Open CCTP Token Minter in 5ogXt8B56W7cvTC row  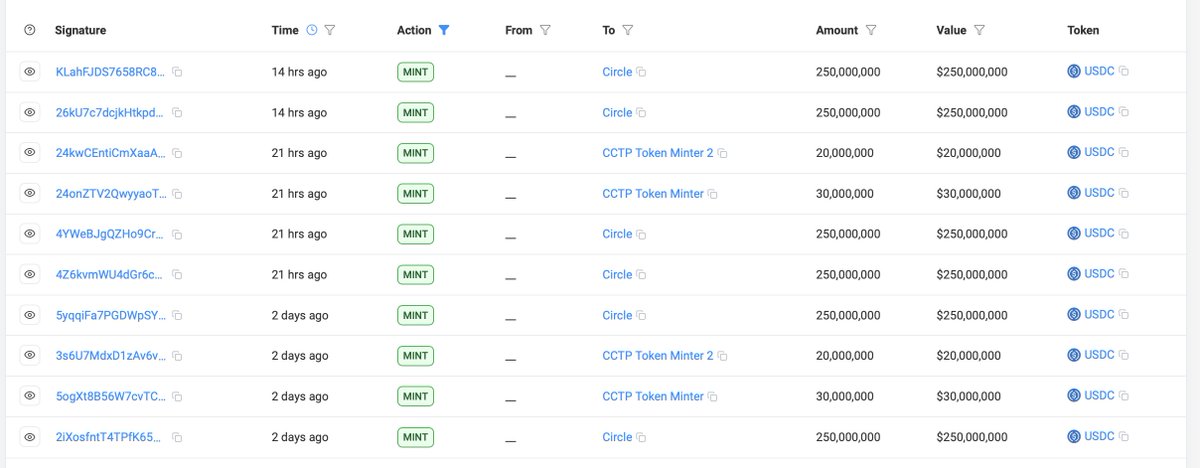(x=653, y=396)
